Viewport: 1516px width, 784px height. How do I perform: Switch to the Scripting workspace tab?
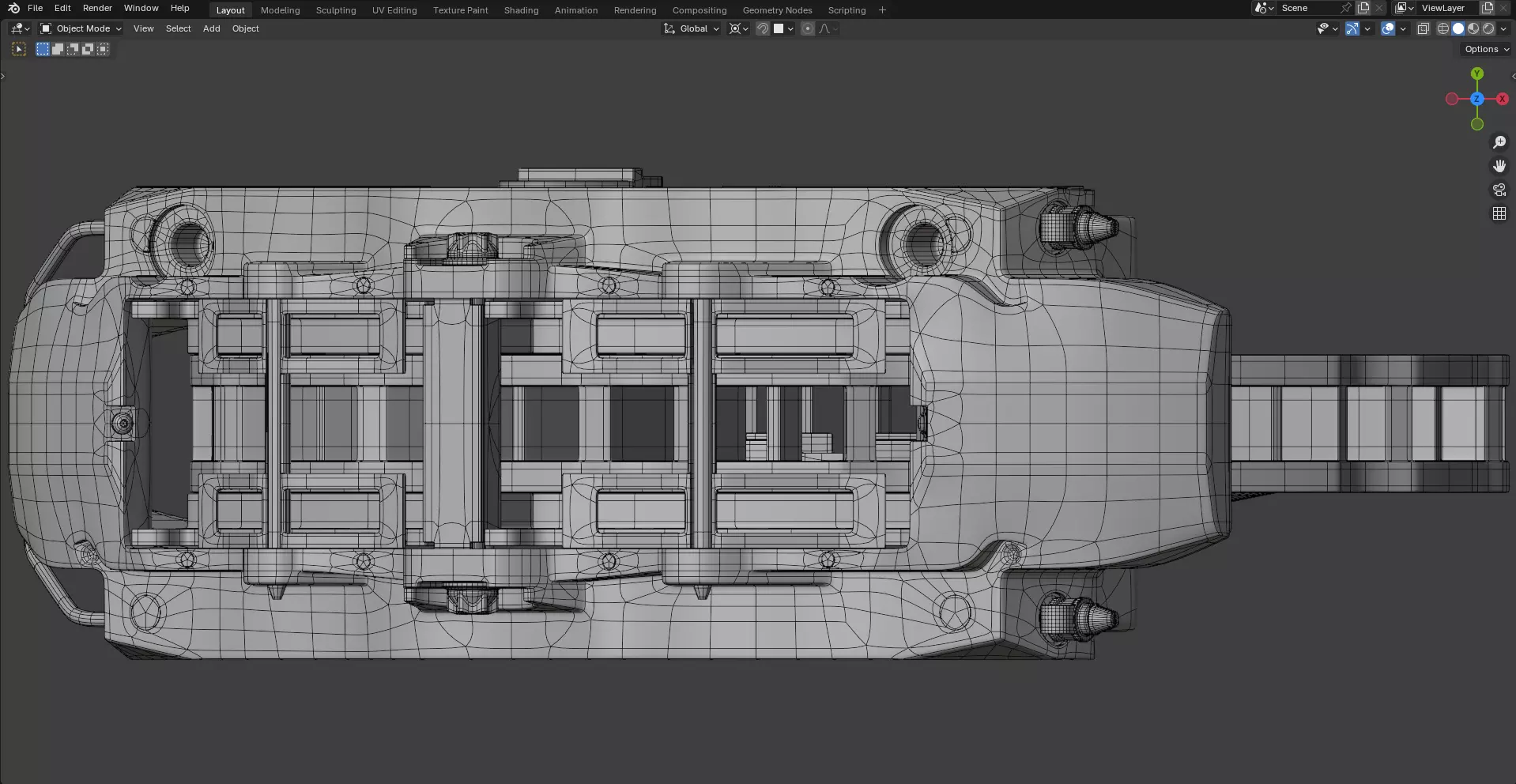(847, 10)
